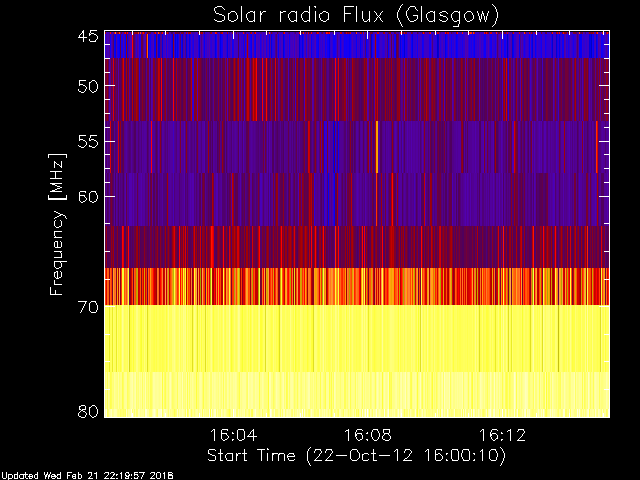Select the Frequency [MHz] axis label
The width and height of the screenshot is (640, 480).
tap(57, 224)
